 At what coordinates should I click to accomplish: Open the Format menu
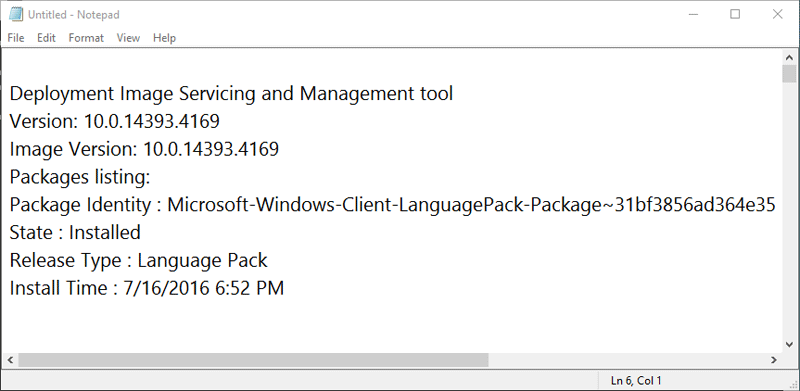click(x=86, y=38)
